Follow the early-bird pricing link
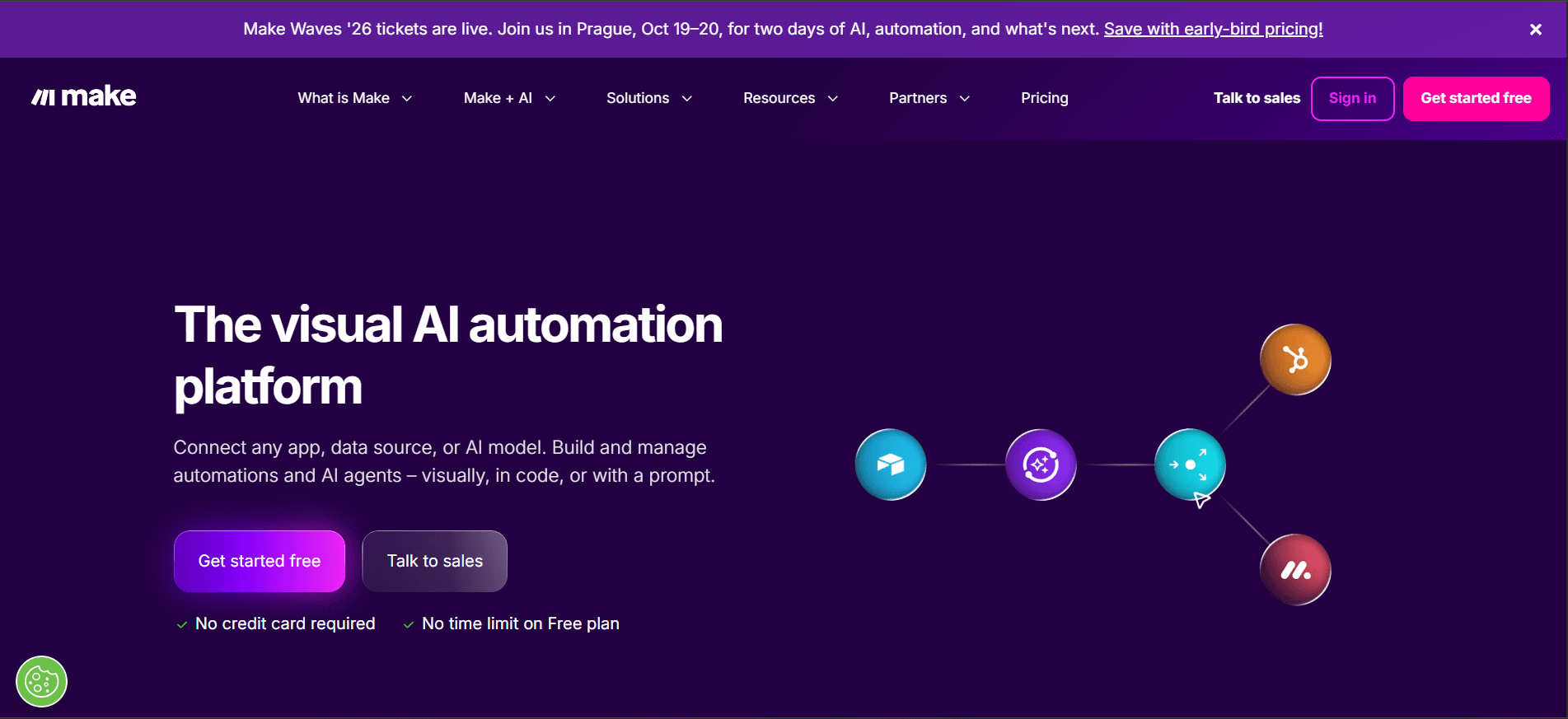The image size is (1568, 719). pos(1214,29)
